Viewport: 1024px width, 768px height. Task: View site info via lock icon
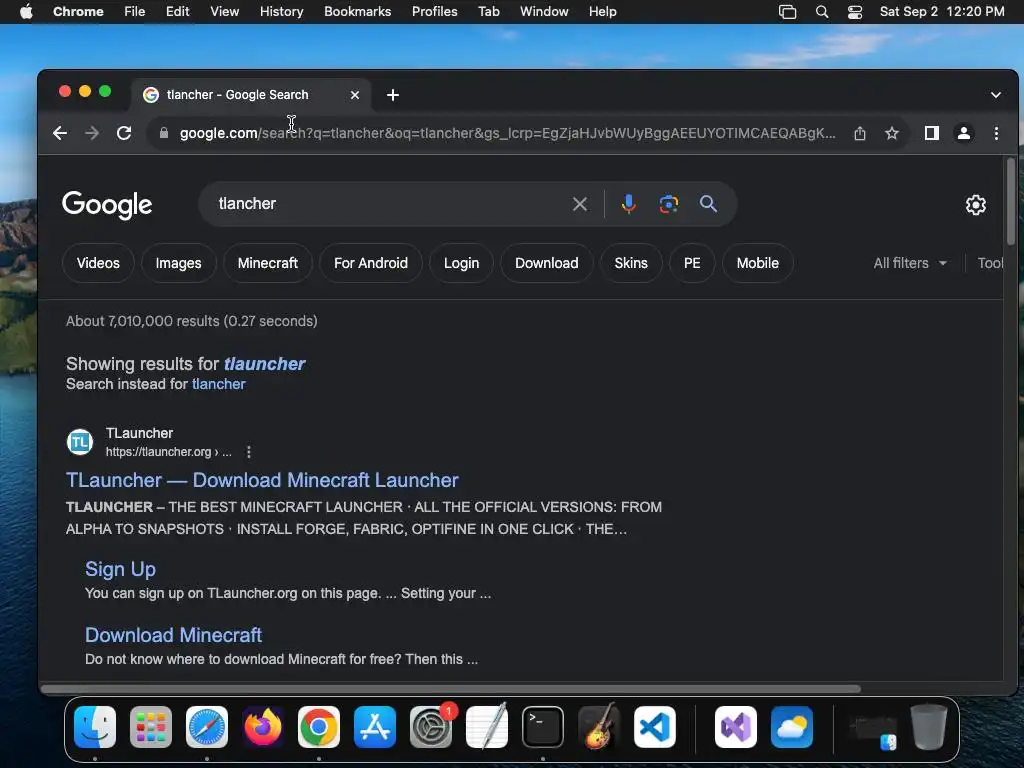point(164,133)
